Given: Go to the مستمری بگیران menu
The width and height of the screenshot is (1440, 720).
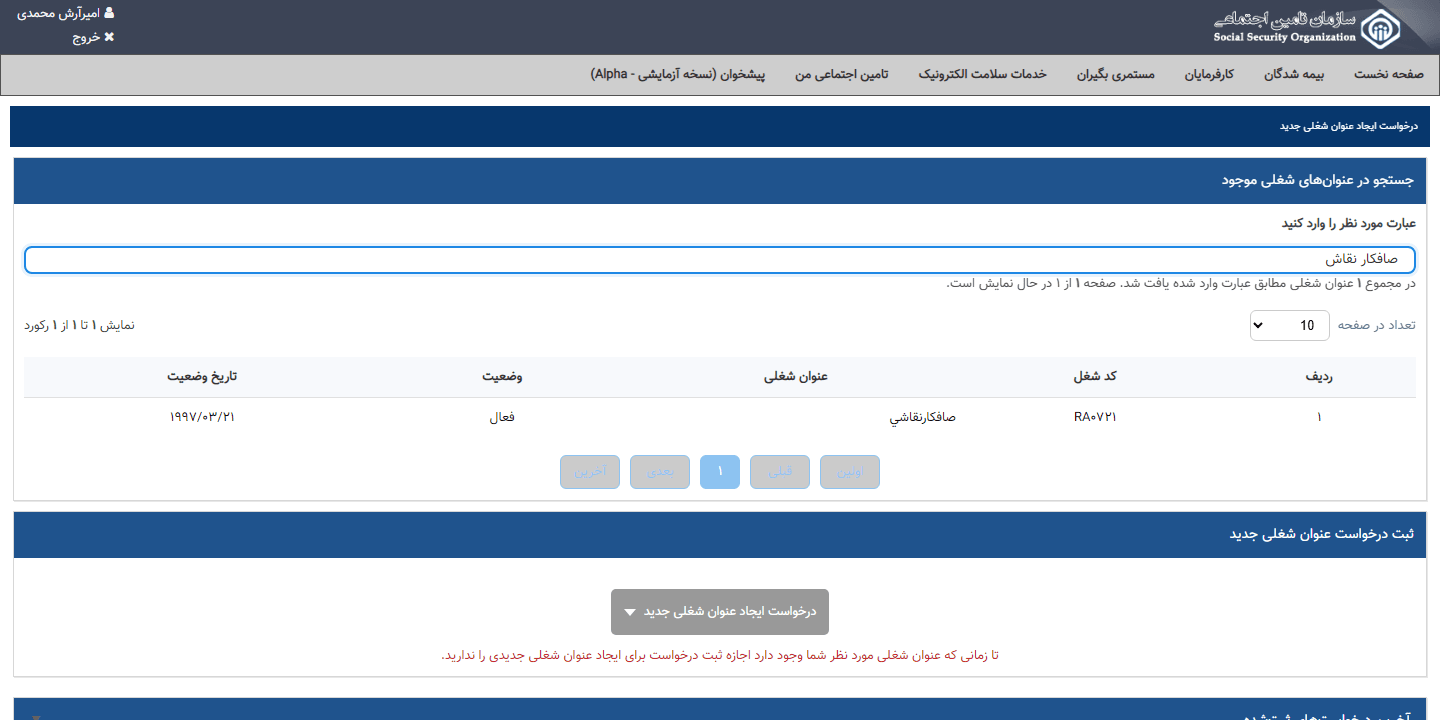Looking at the screenshot, I should (x=1116, y=75).
